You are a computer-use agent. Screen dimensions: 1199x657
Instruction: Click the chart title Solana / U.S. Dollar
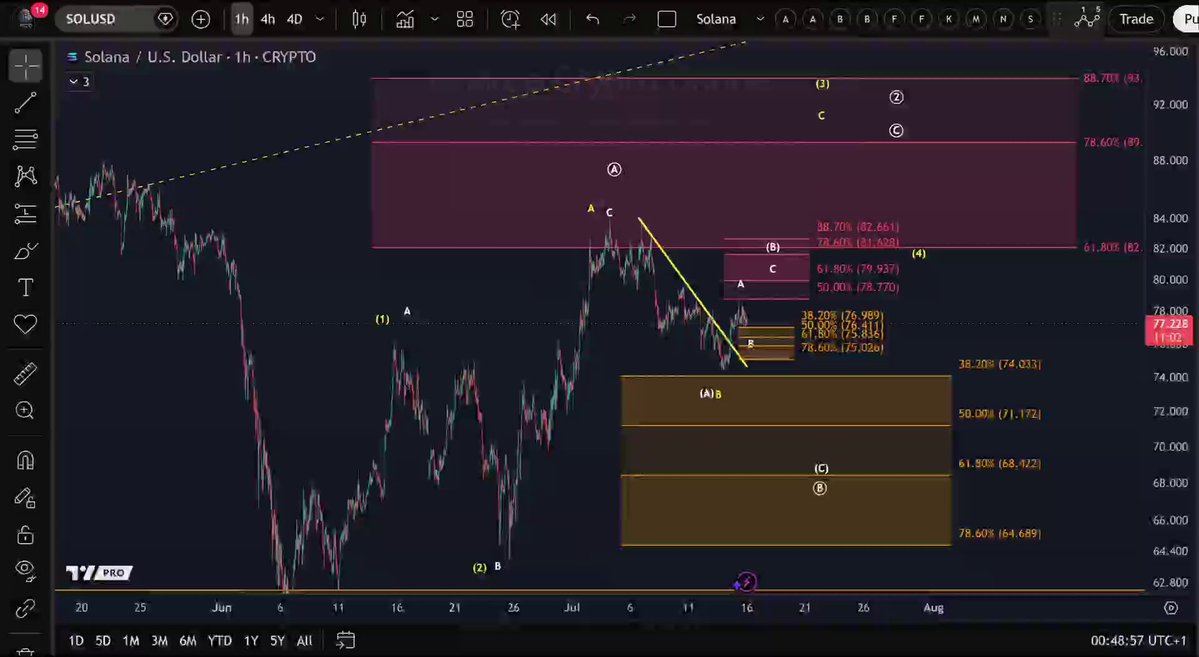(x=200, y=57)
